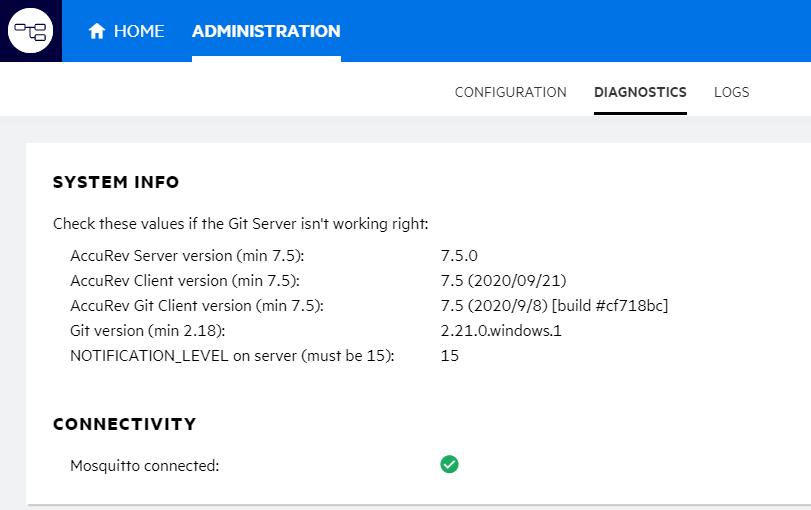The height and width of the screenshot is (510, 811).
Task: Click the 7.5.0 server version value
Action: [x=460, y=255]
